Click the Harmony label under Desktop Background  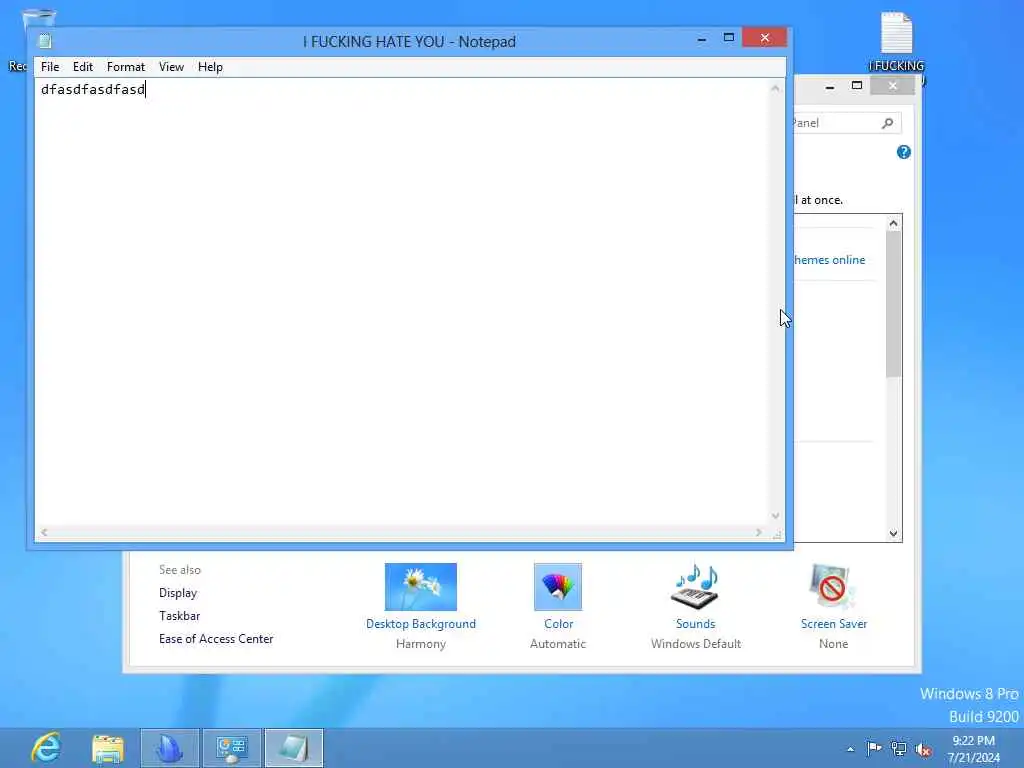tap(421, 644)
